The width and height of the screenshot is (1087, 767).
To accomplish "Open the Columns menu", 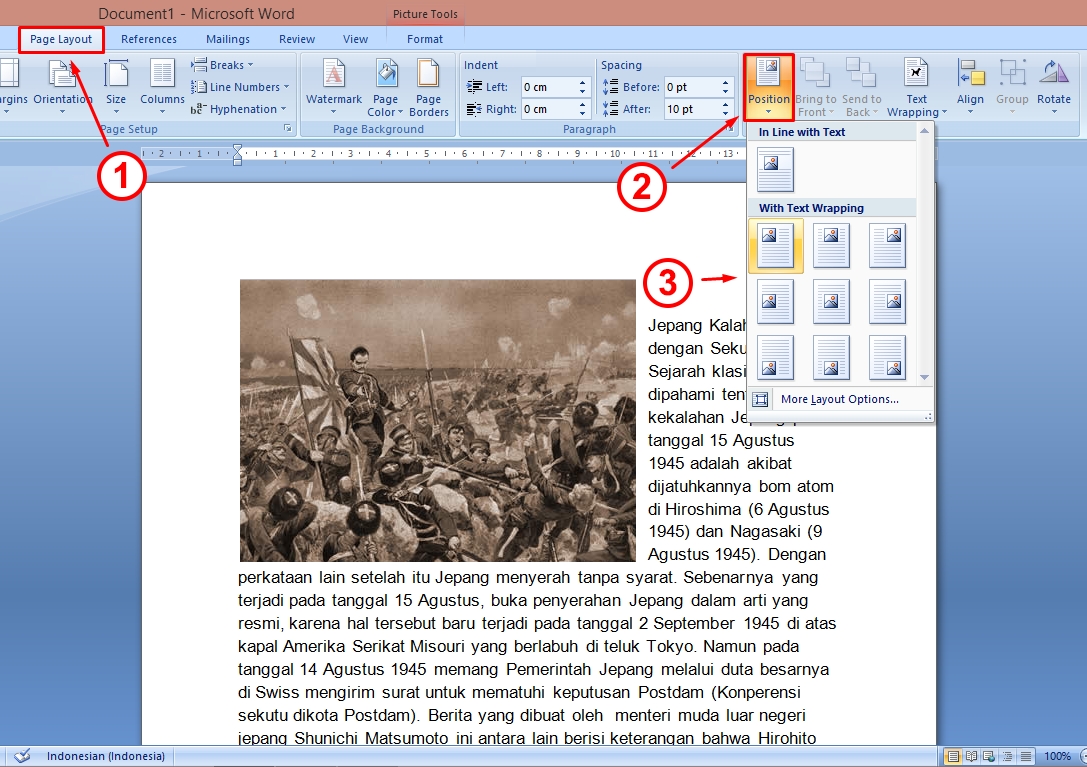I will click(162, 86).
